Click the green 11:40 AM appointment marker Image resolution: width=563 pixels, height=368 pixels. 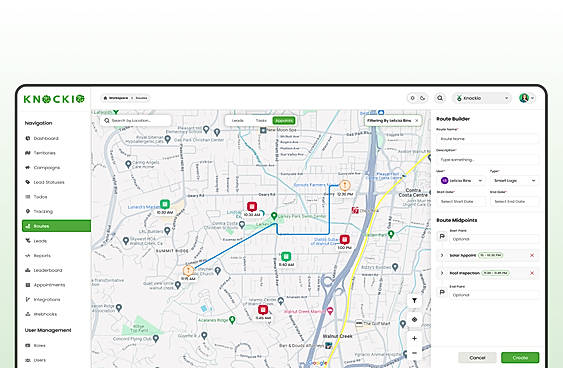pos(286,256)
